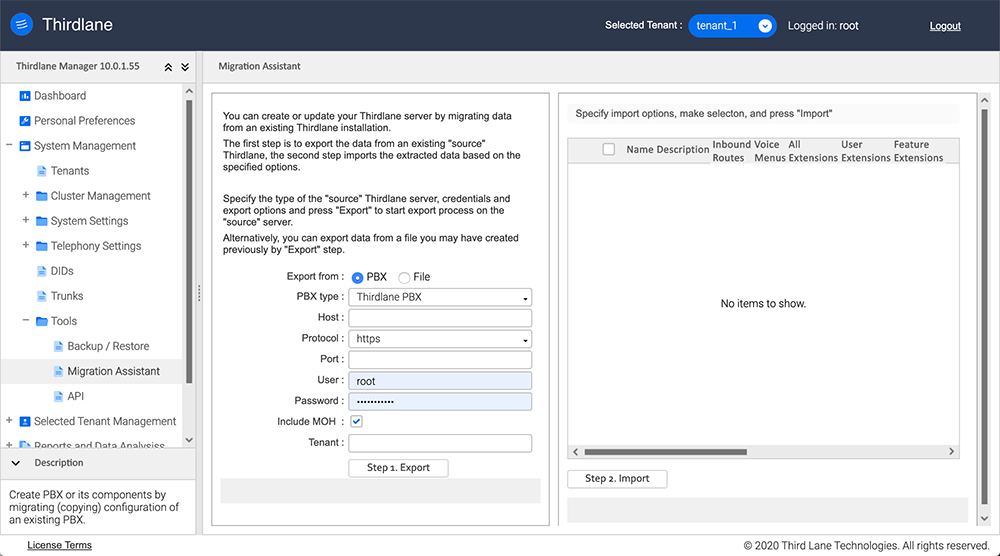This screenshot has height=556, width=1000.
Task: Click the Tools folder icon
Action: 42,321
